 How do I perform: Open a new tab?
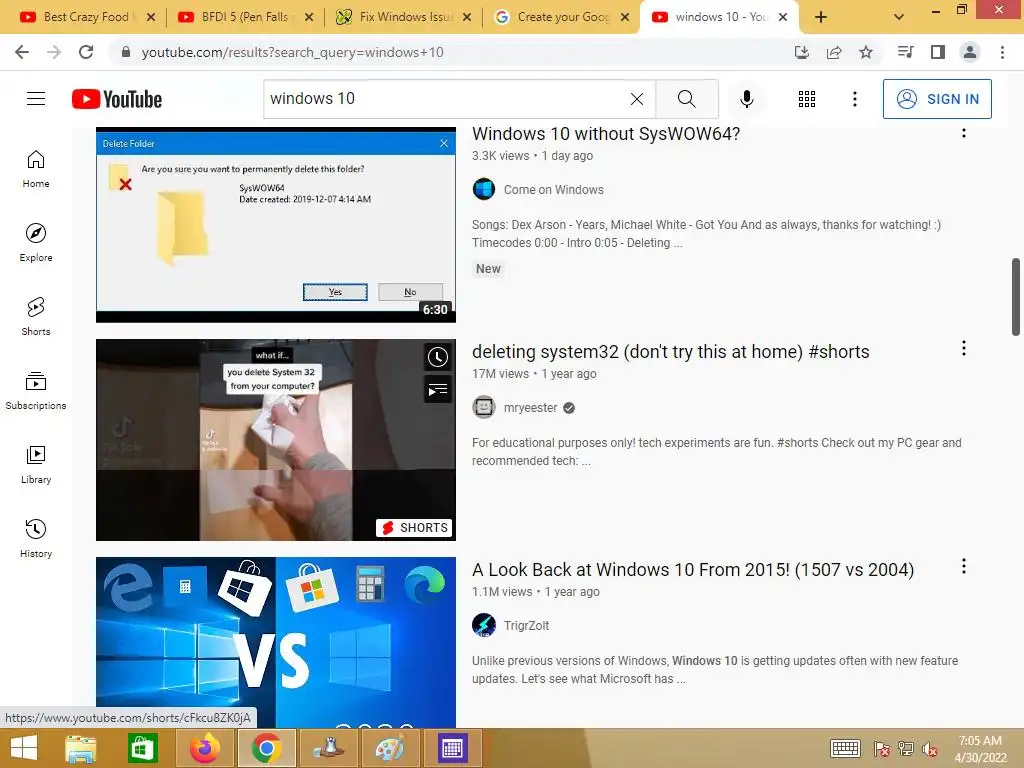click(821, 17)
